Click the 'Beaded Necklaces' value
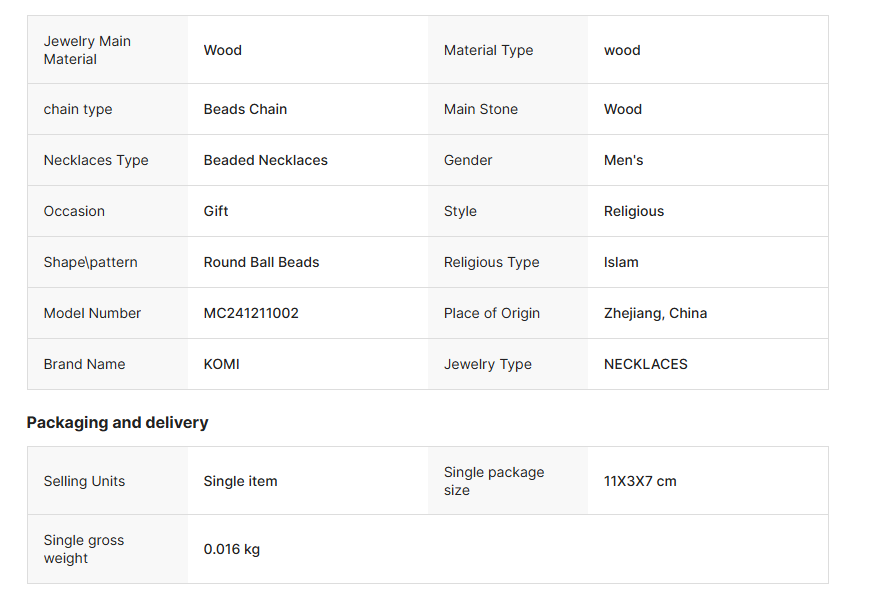This screenshot has height=602, width=876. 265,160
